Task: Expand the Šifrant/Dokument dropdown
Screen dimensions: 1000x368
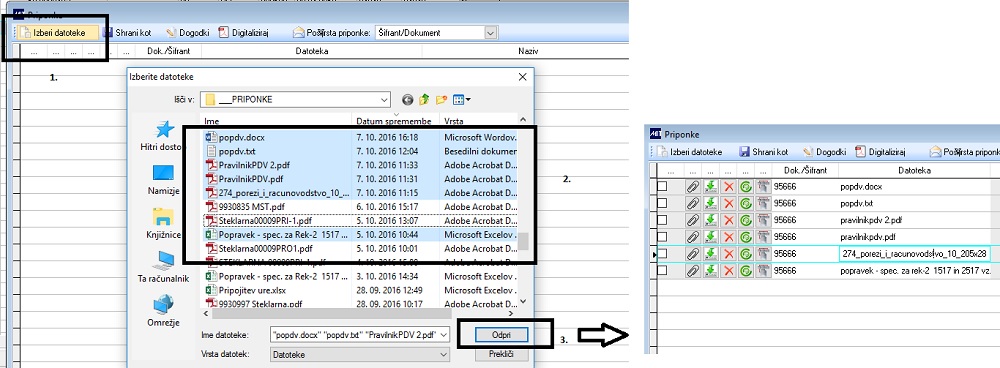Action: [490, 33]
